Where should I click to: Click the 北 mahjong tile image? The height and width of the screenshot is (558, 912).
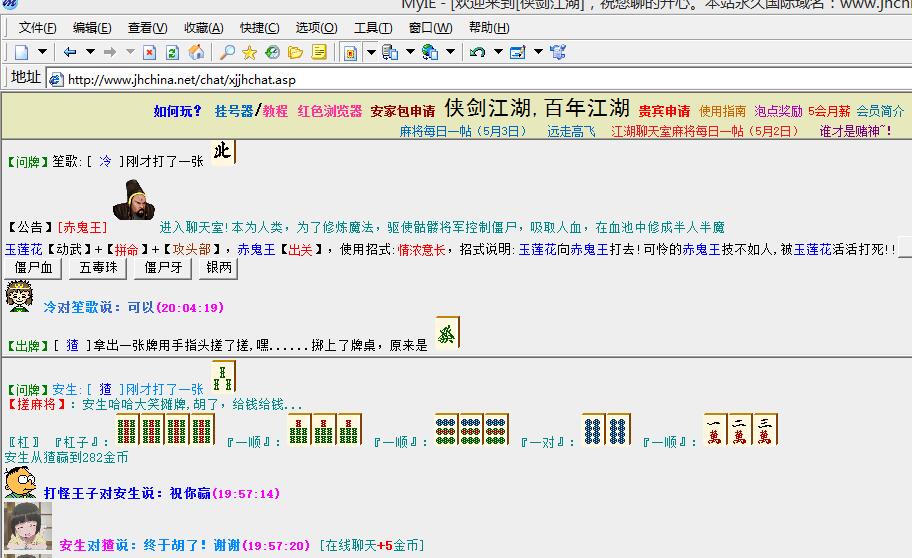tap(223, 152)
